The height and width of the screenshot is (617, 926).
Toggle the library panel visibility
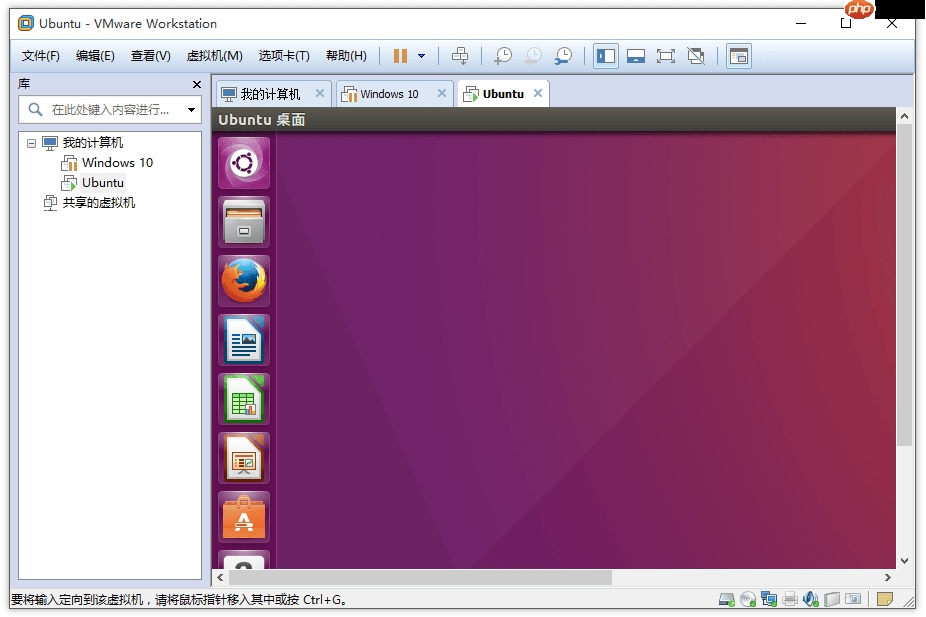[605, 55]
